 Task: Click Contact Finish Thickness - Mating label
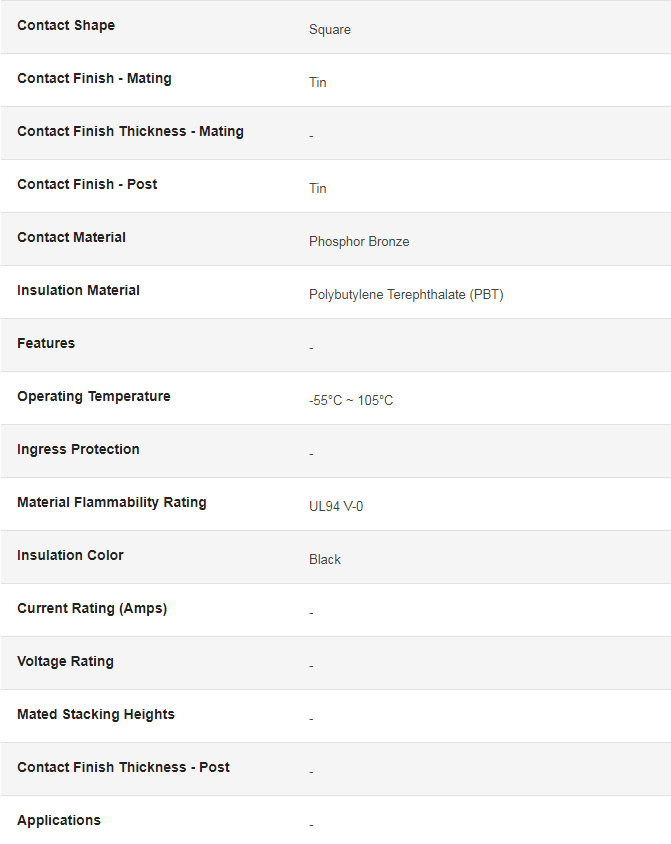click(130, 131)
